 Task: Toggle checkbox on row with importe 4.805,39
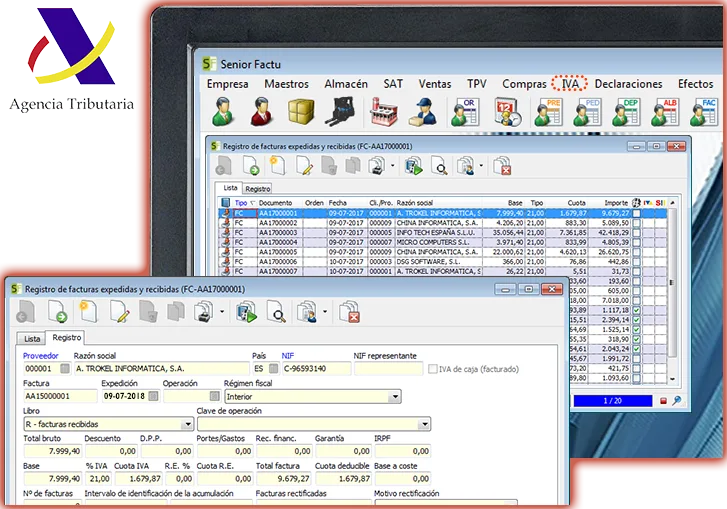point(637,242)
